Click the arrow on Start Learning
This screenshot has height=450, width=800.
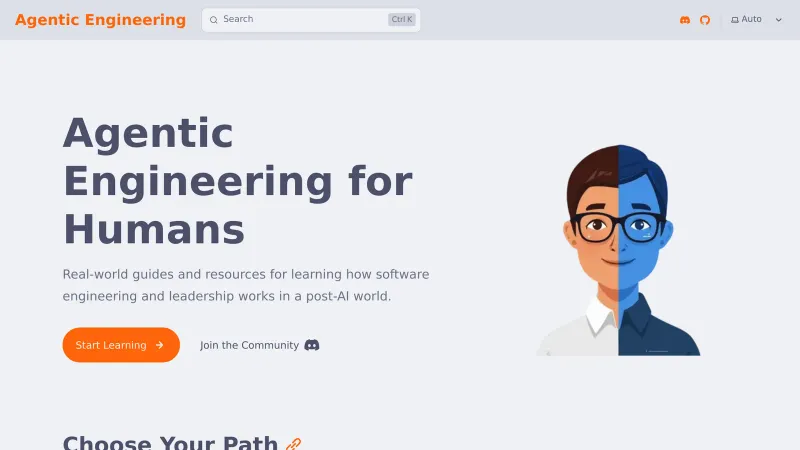160,345
